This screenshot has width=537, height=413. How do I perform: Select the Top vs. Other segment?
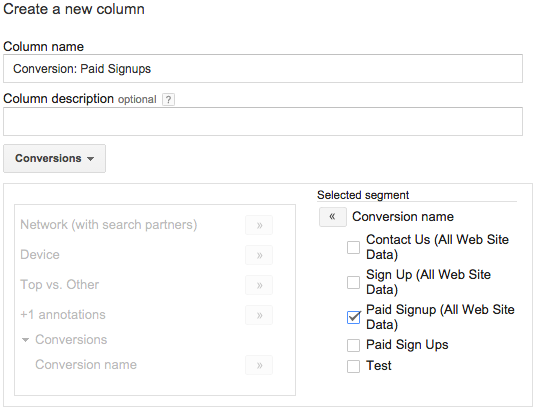60,285
